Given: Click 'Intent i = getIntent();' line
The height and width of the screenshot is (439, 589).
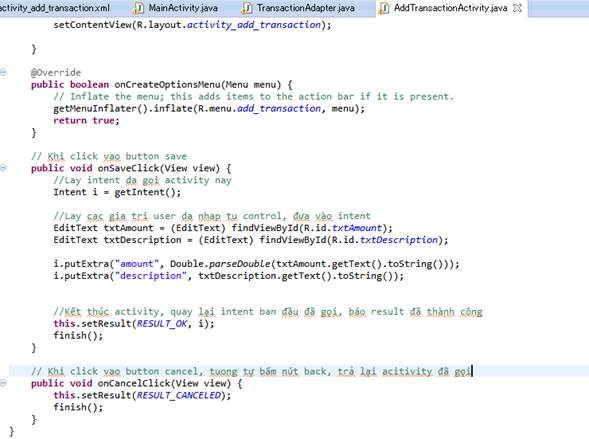Looking at the screenshot, I should click(x=117, y=192).
